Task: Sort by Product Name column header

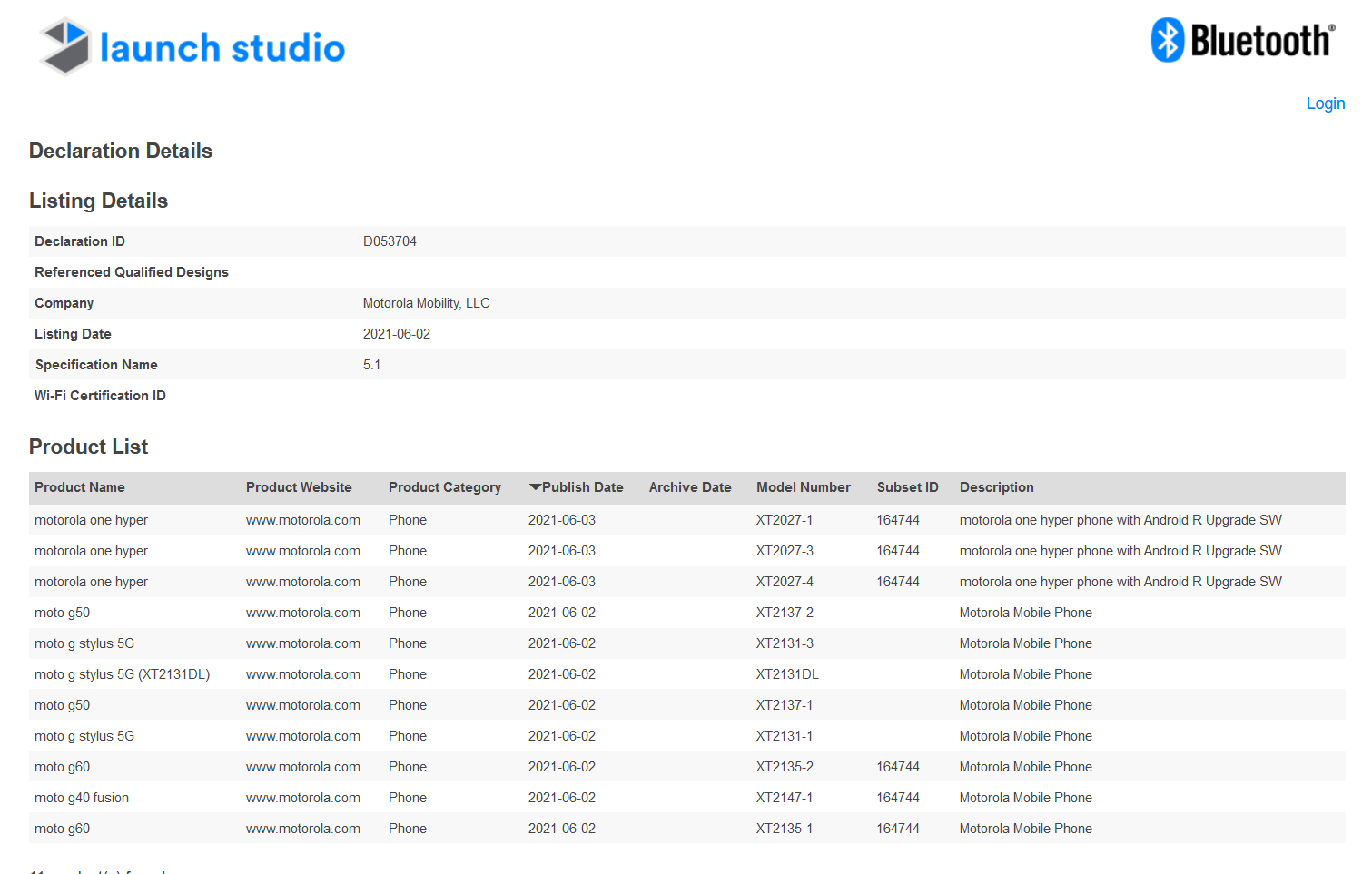Action: click(x=80, y=487)
